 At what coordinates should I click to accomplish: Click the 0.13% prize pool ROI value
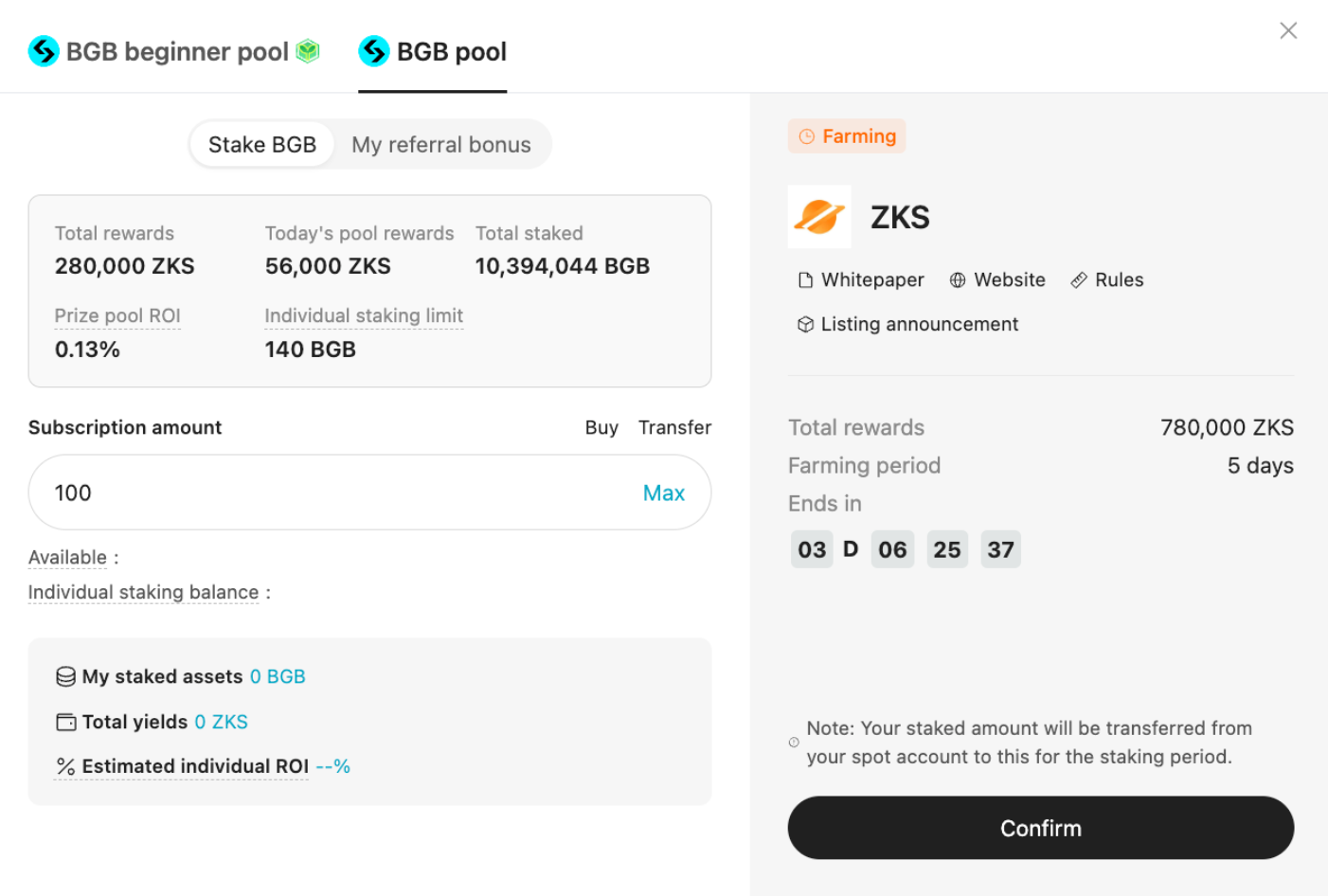(87, 349)
